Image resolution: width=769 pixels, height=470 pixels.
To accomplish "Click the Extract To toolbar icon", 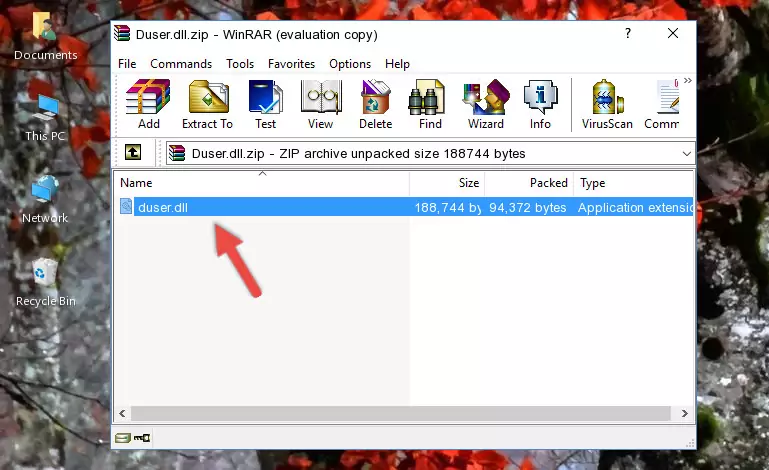I will tap(207, 104).
